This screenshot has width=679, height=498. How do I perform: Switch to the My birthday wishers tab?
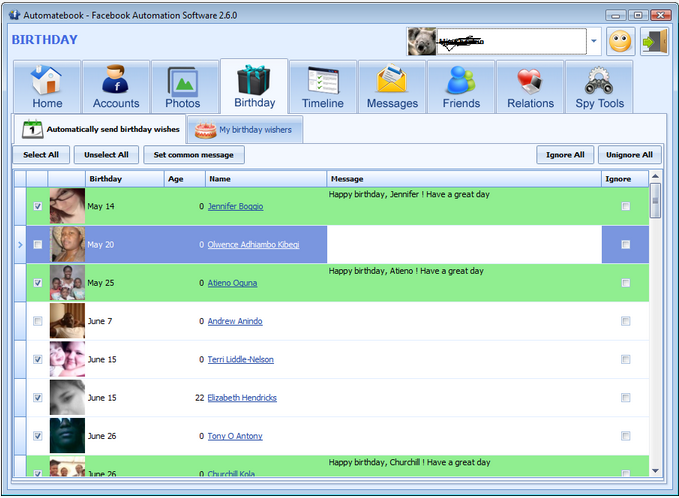[x=245, y=129]
